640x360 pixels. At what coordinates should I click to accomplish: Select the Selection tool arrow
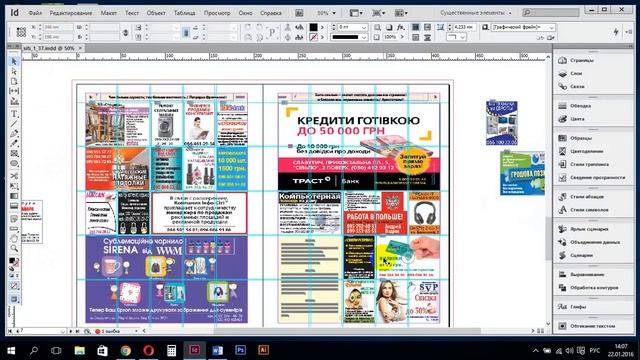[14, 61]
